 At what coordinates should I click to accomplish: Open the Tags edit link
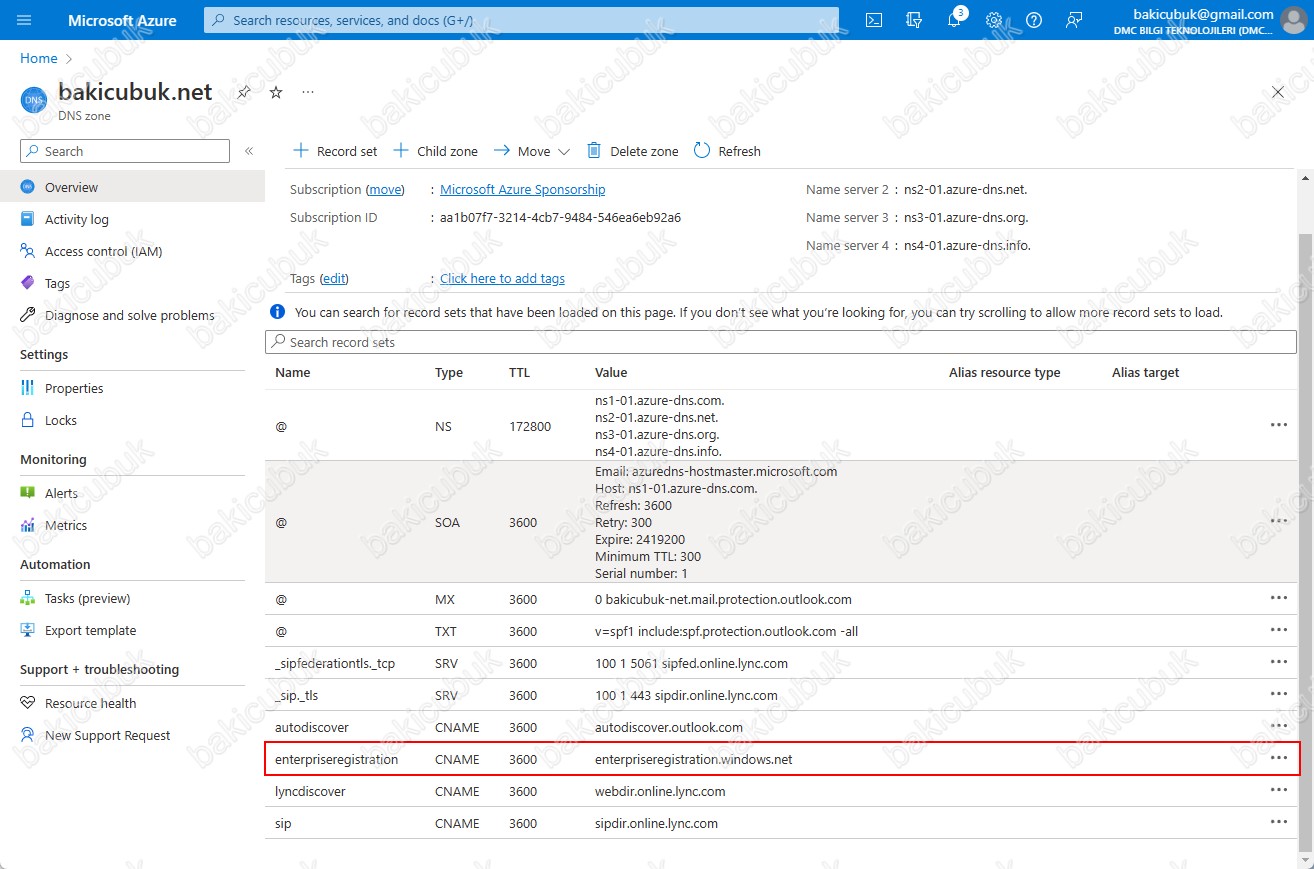[x=334, y=279]
